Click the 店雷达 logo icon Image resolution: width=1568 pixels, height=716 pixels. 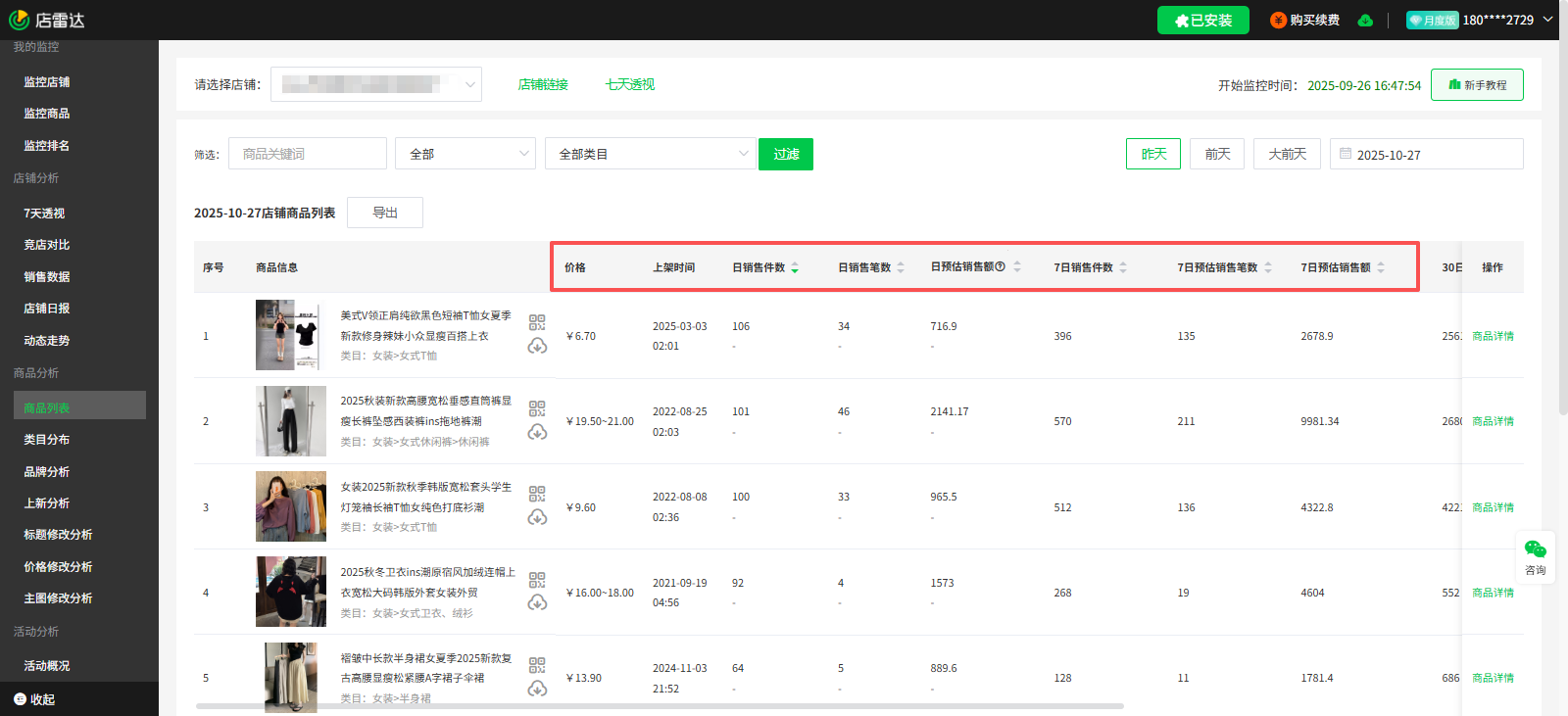[19, 20]
